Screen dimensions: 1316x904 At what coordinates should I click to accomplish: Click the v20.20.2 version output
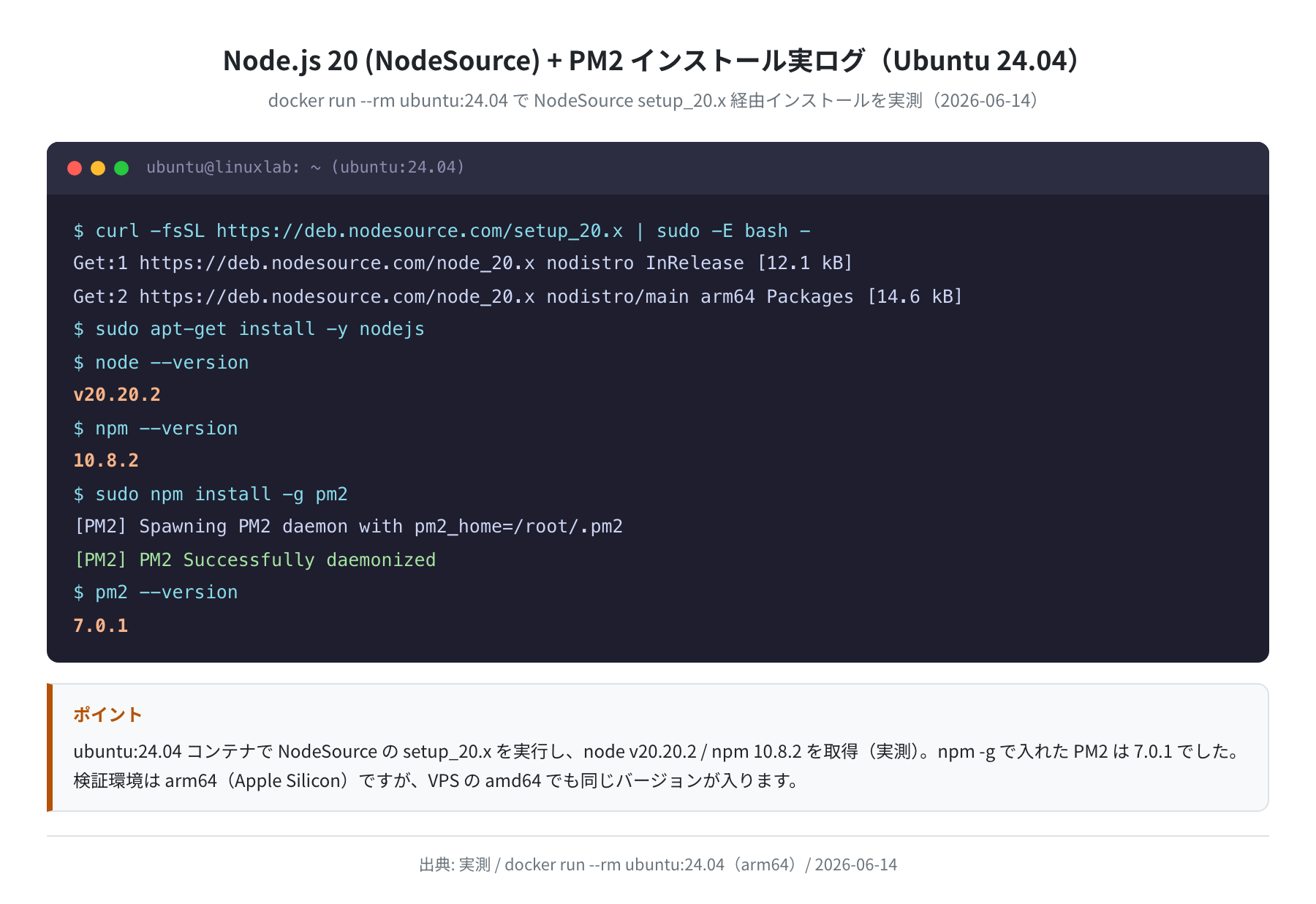117,395
